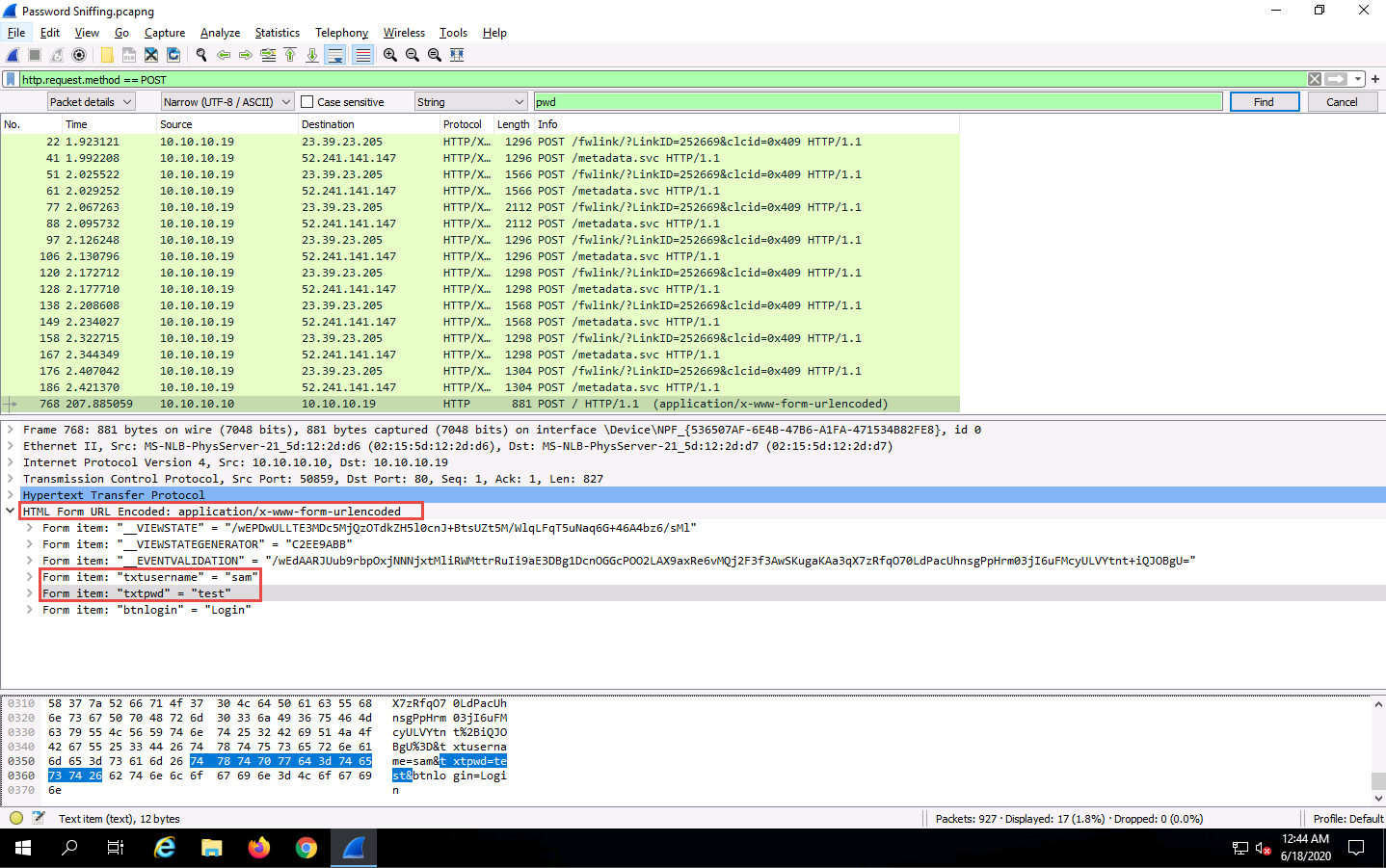Image resolution: width=1386 pixels, height=868 pixels.
Task: Open Firefox from the taskbar
Action: click(259, 848)
